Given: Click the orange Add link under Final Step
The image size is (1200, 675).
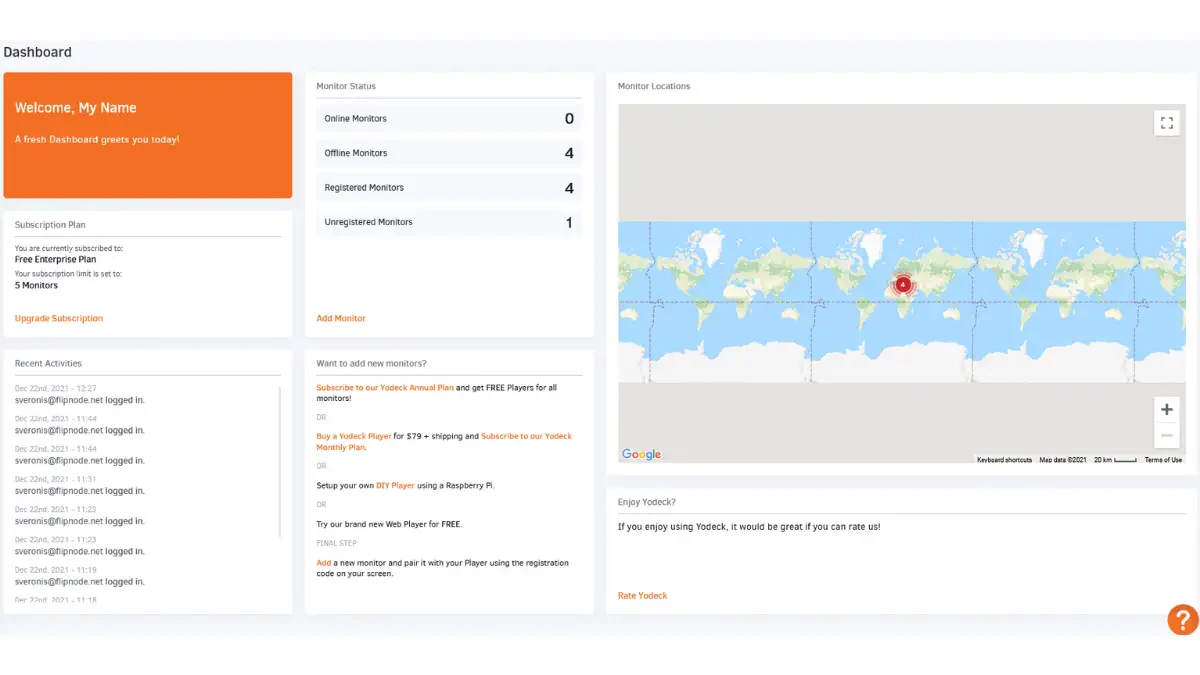Looking at the screenshot, I should [323, 563].
